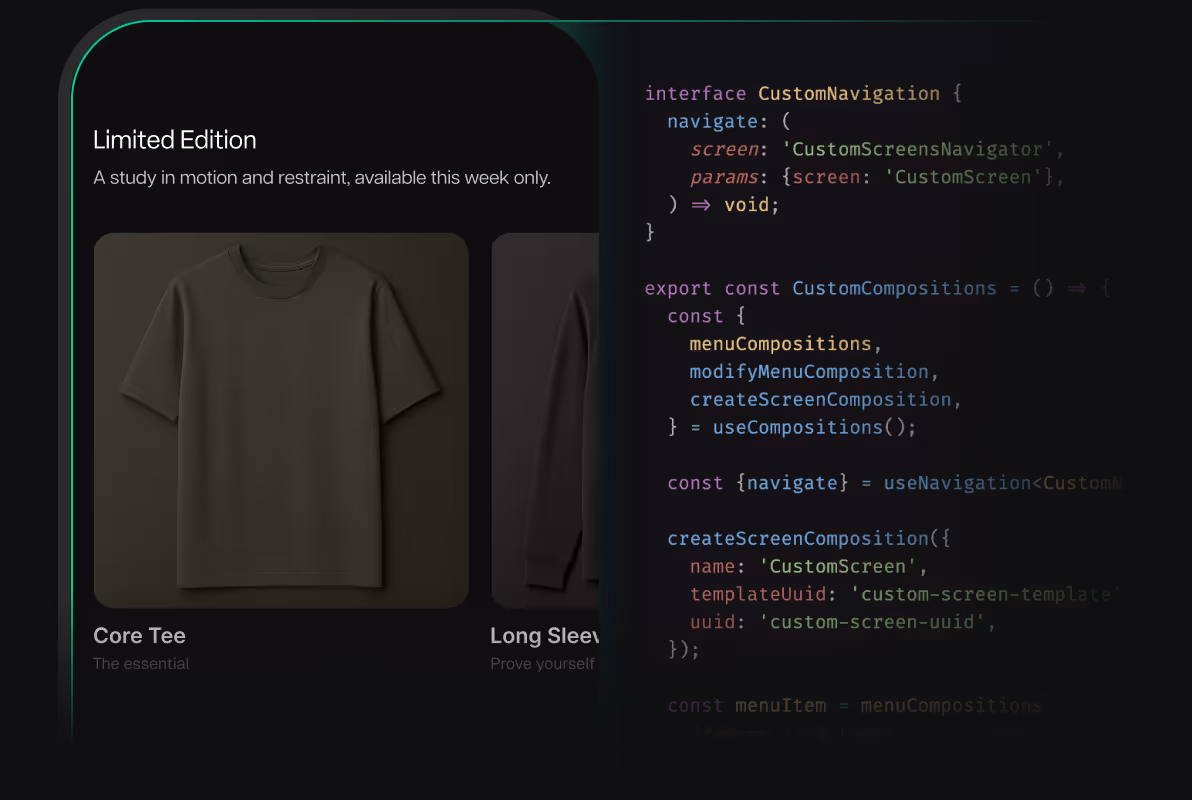
Task: Click 'createScreenComposition({' call line
Action: [x=809, y=538]
